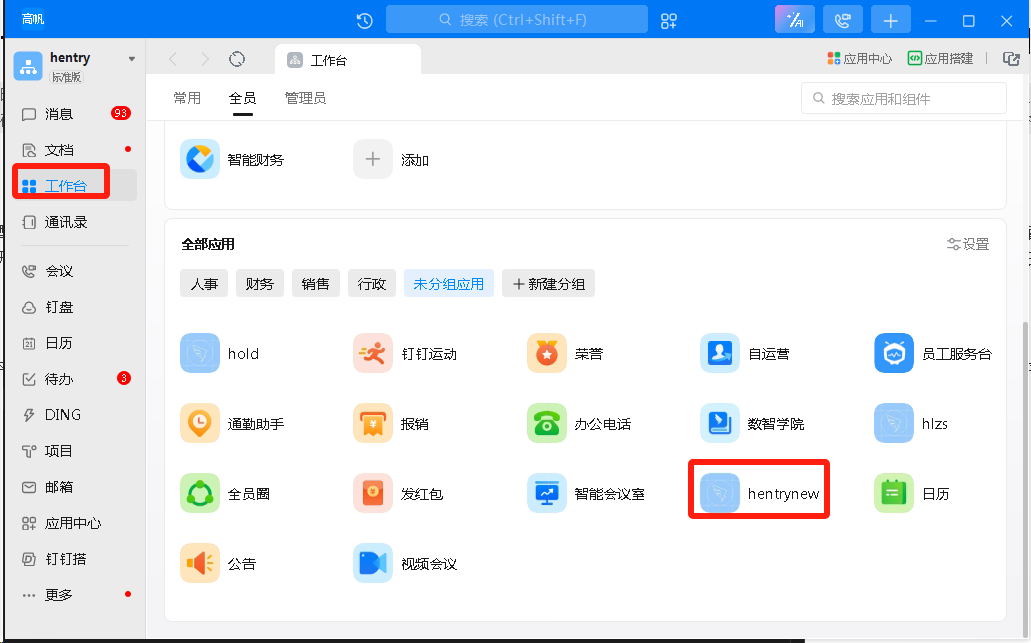This screenshot has height=643, width=1031.
Task: Open the 公告 app
Action: pyautogui.click(x=199, y=563)
